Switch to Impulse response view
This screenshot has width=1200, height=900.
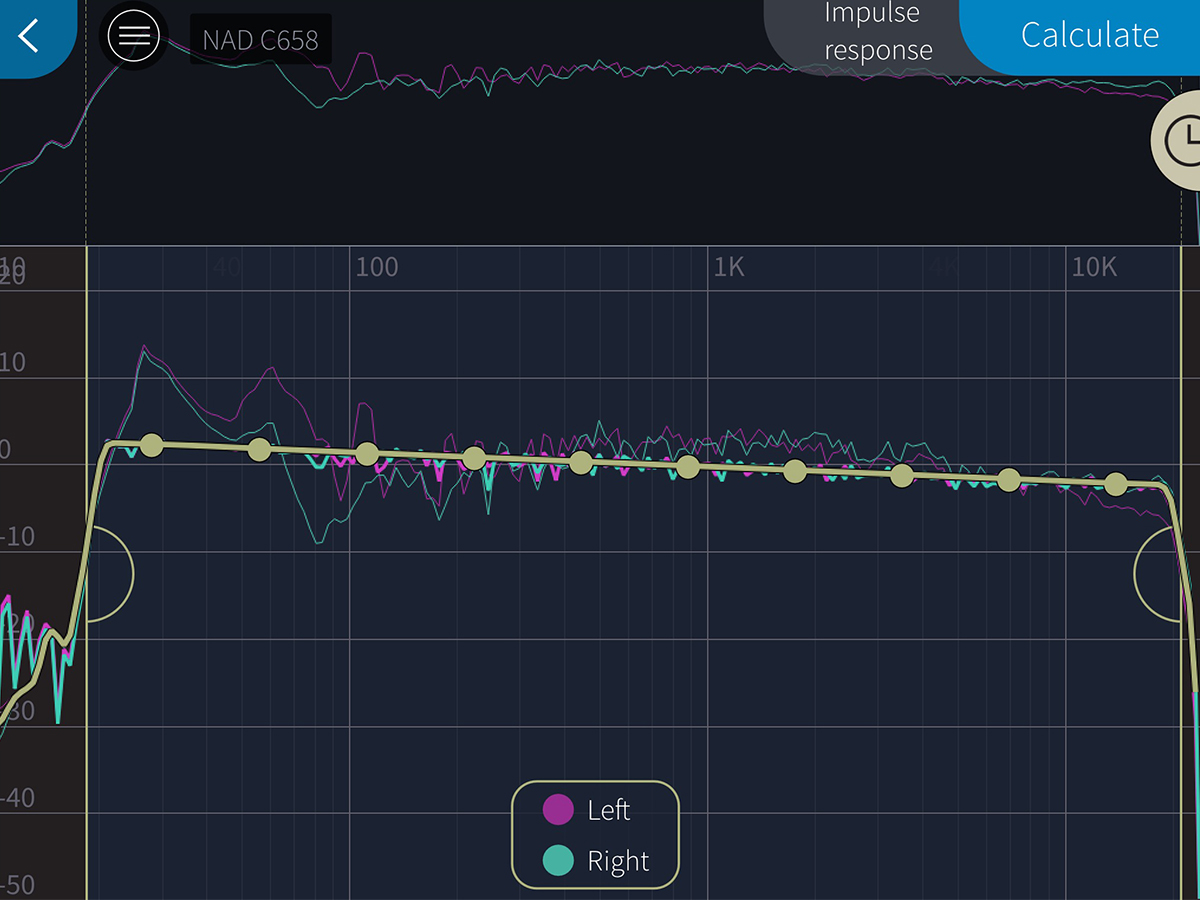878,33
